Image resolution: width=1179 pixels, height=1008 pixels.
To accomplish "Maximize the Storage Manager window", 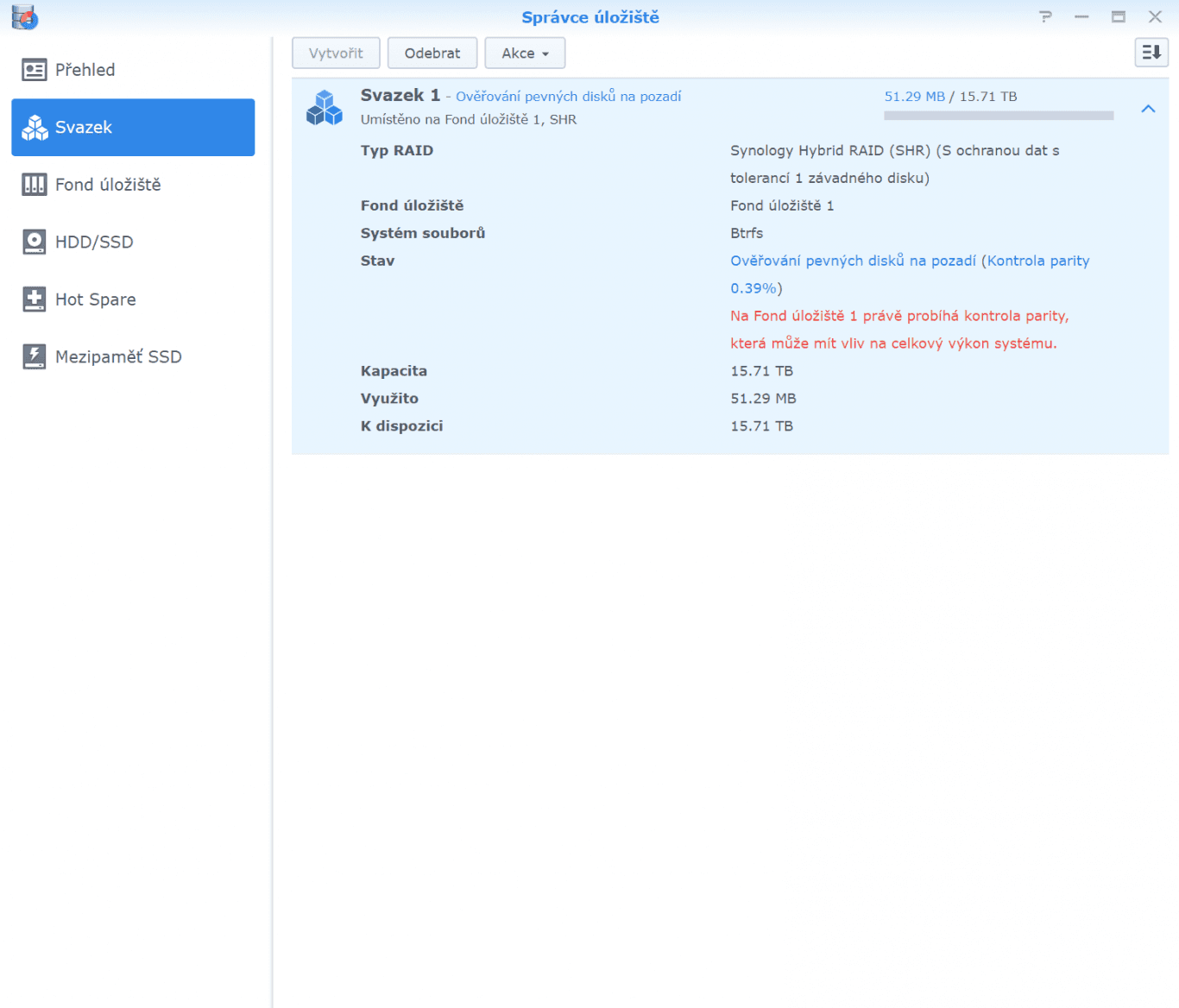I will pyautogui.click(x=1118, y=16).
